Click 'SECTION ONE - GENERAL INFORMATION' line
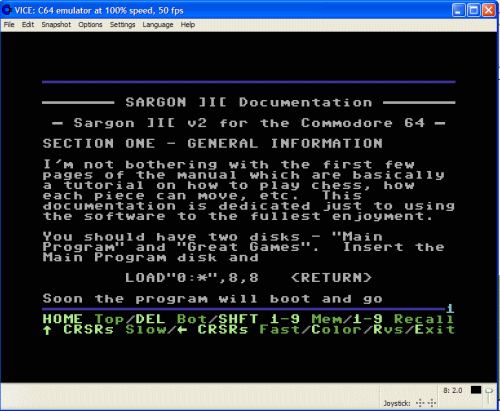This screenshot has width=500, height=411. tap(212, 143)
